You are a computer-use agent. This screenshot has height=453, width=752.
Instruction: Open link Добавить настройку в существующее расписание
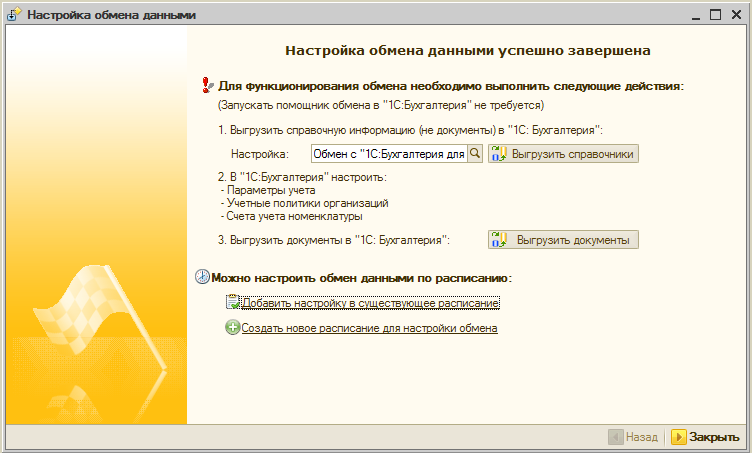click(370, 302)
